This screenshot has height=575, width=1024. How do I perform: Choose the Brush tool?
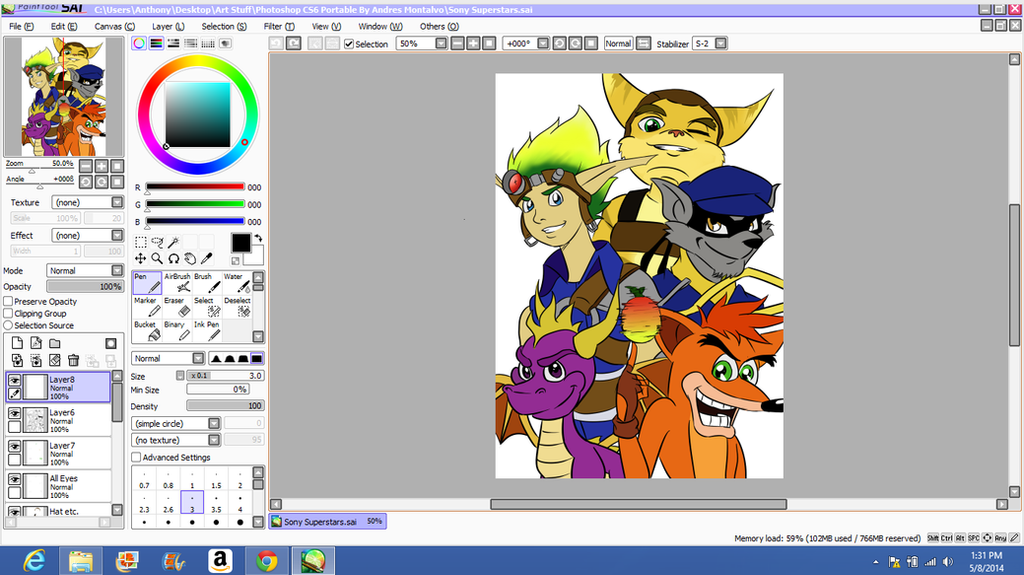pos(207,283)
